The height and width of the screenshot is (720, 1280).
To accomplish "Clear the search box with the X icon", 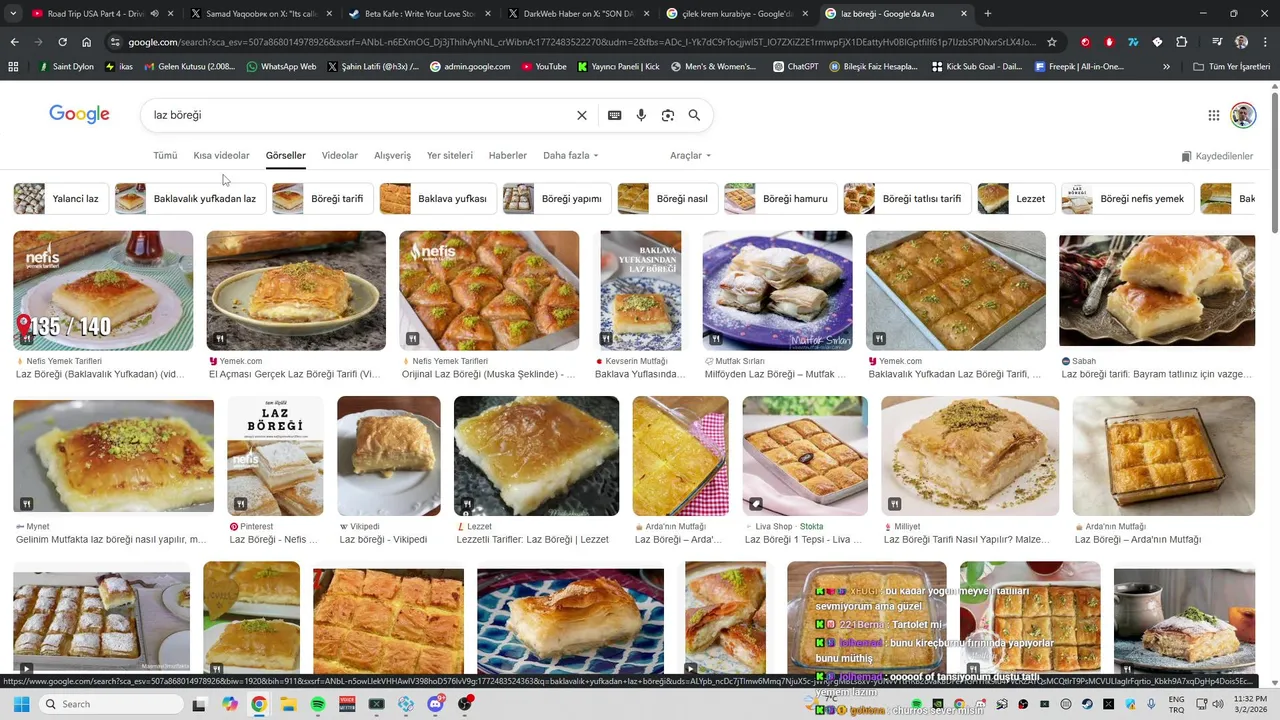I will [x=582, y=115].
